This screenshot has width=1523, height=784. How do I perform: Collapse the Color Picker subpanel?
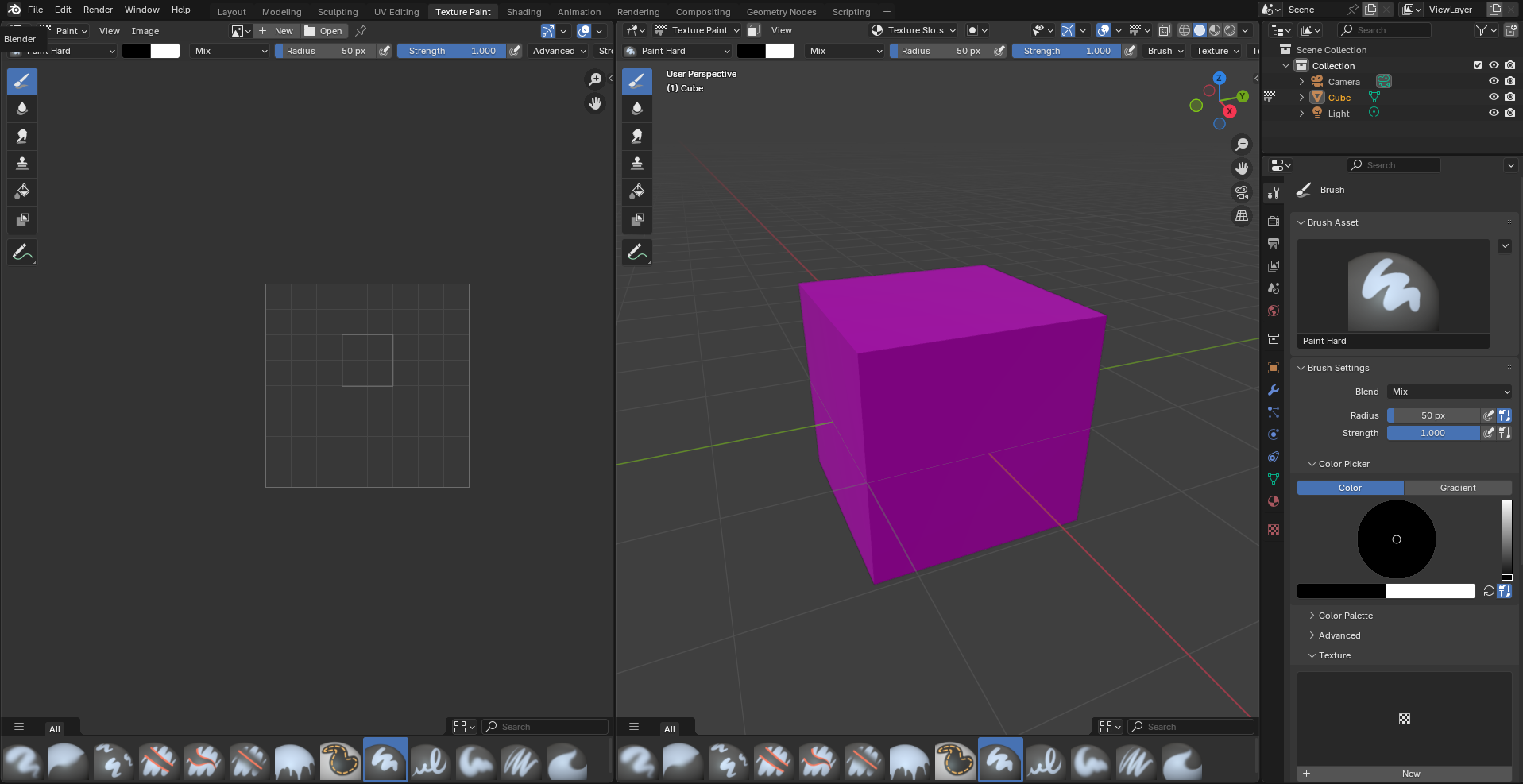[1312, 464]
